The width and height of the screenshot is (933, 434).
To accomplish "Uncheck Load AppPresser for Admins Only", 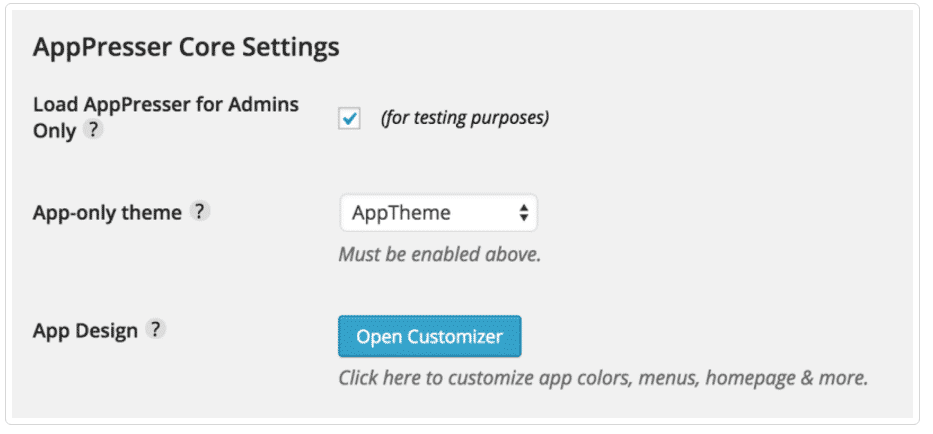I will (350, 119).
